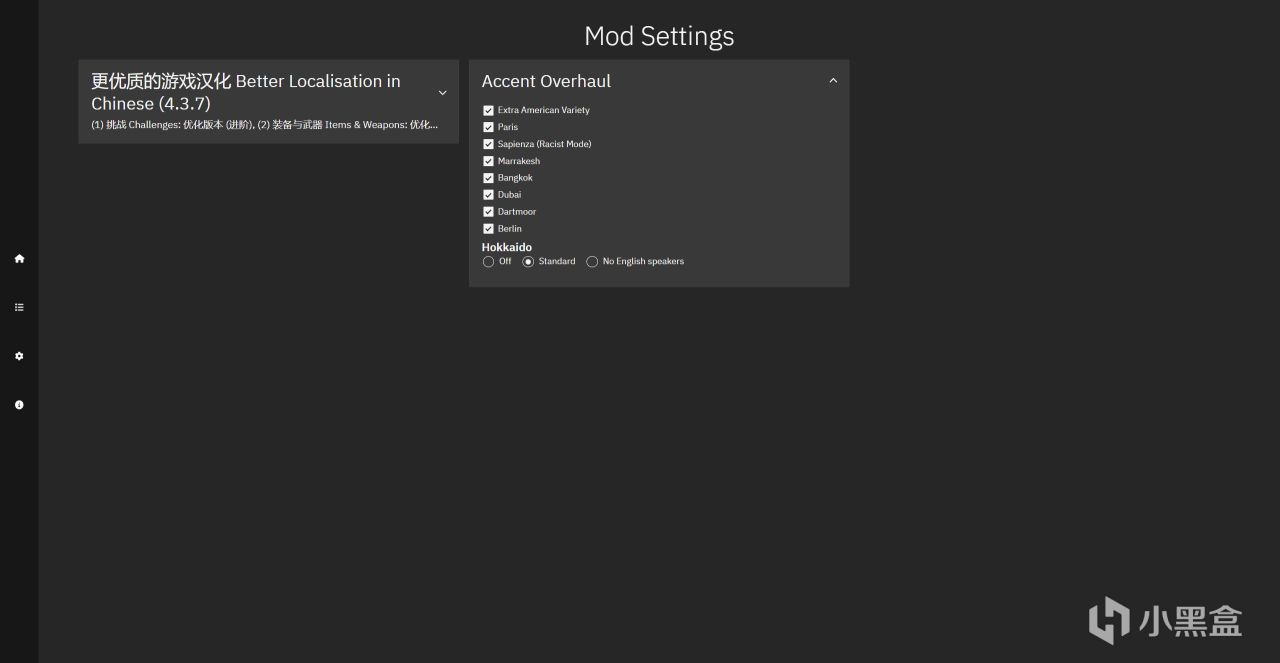Uncheck the Bangkok checkbox
This screenshot has height=663, width=1280.
pyautogui.click(x=488, y=178)
